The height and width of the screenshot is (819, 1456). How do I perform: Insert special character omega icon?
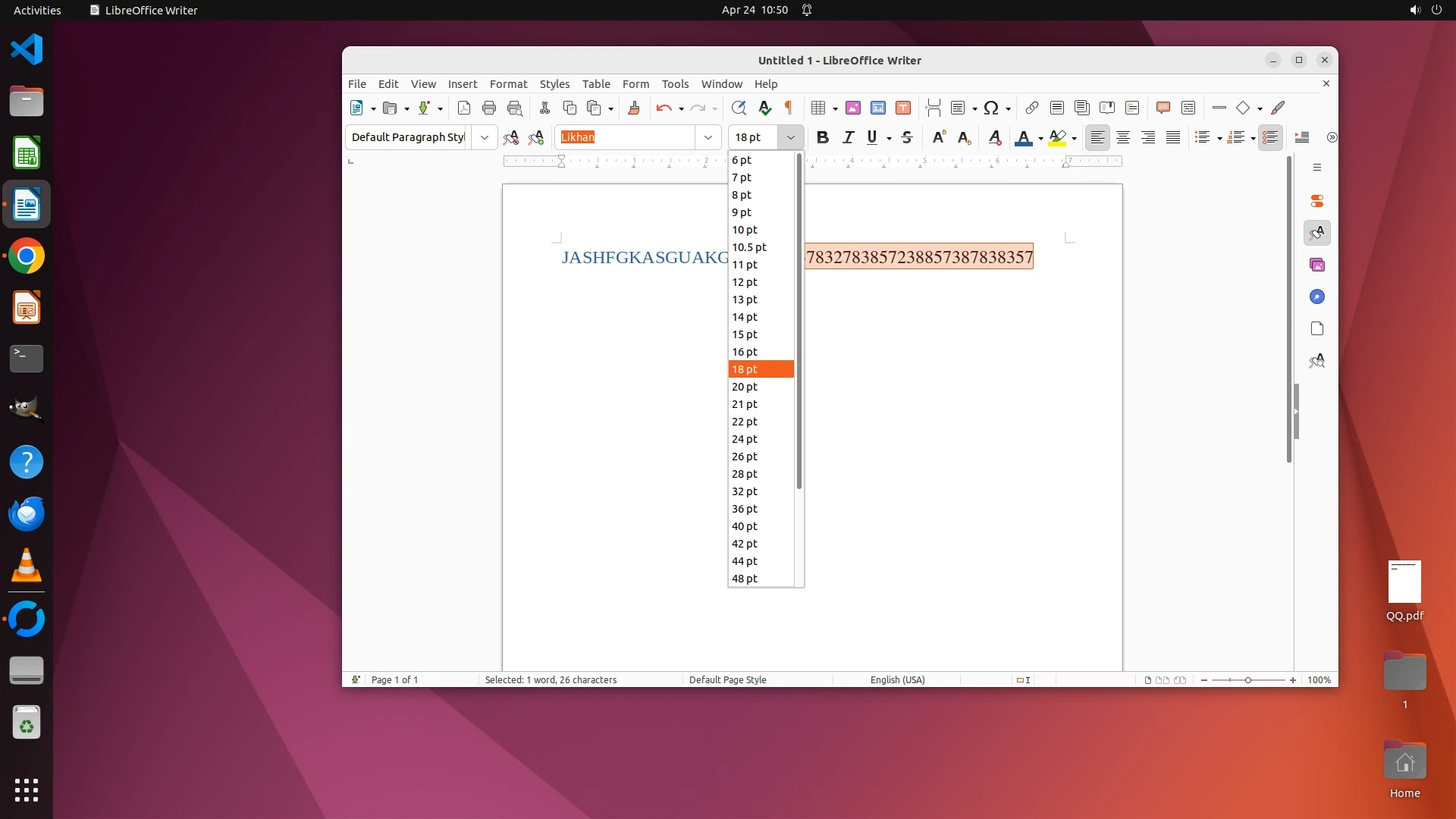[x=990, y=108]
